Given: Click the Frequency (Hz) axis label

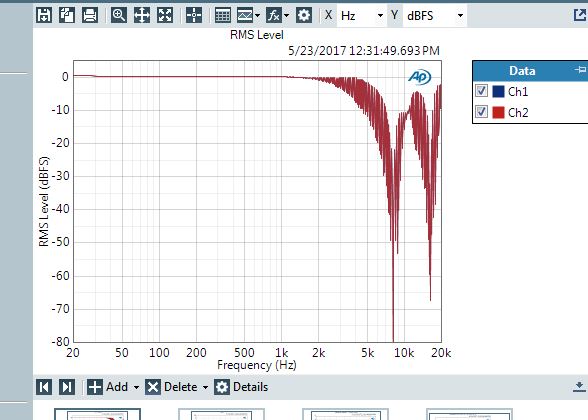Looking at the screenshot, I should (x=257, y=365).
